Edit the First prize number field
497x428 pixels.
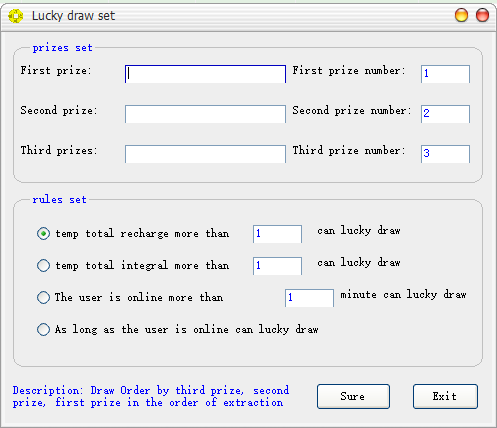point(445,74)
